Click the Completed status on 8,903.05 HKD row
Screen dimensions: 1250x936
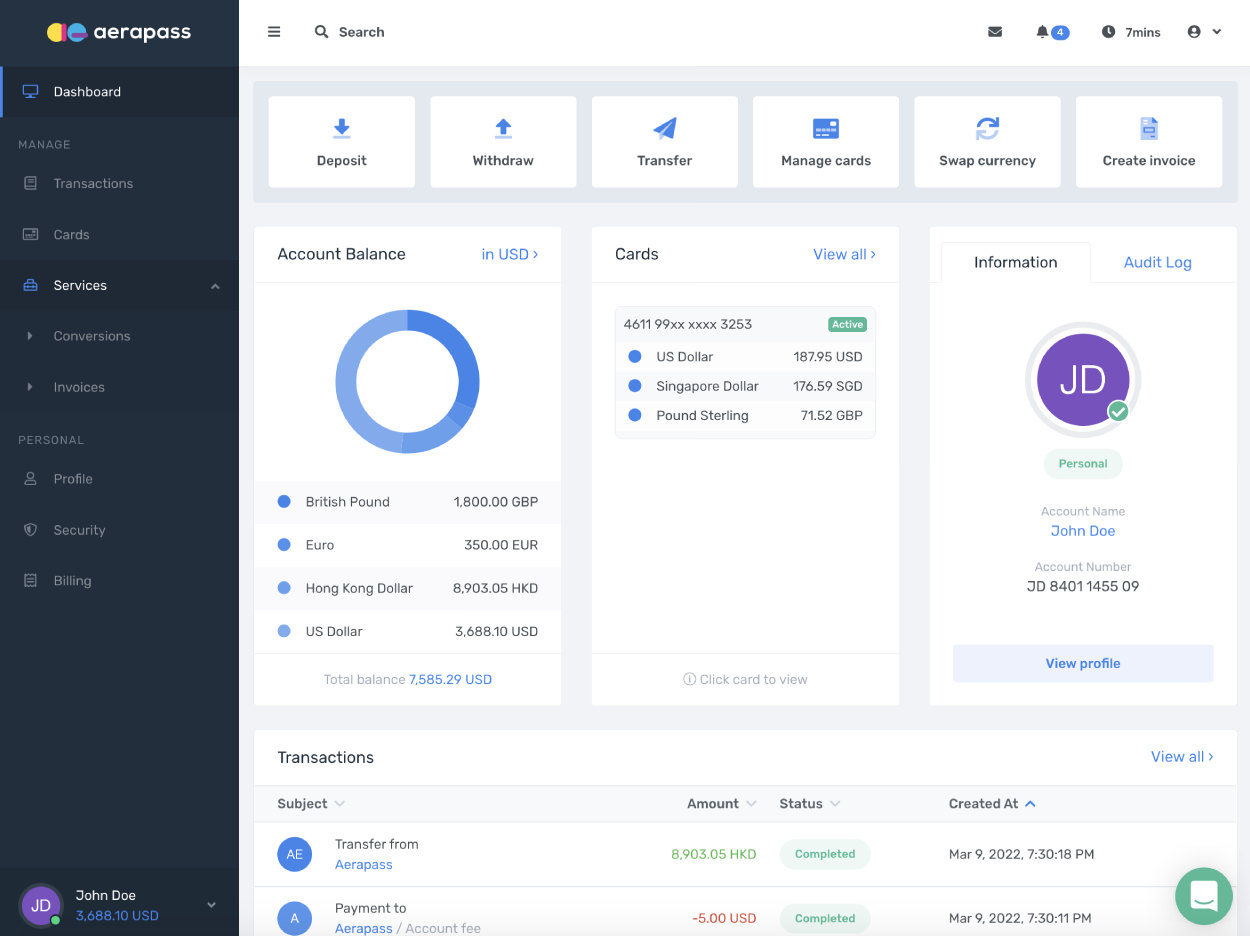tap(825, 854)
